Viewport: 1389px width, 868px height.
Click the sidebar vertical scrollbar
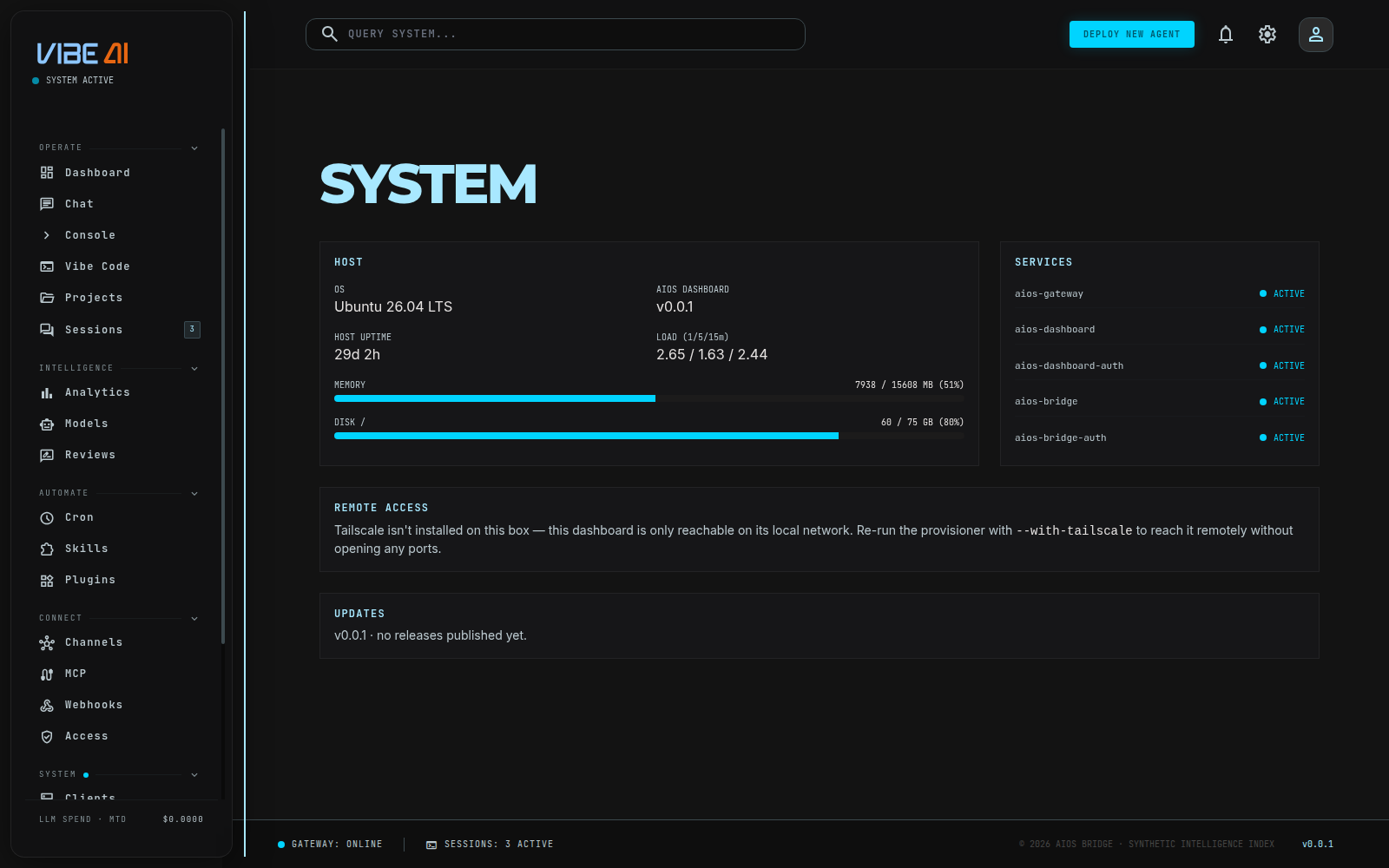point(223,386)
